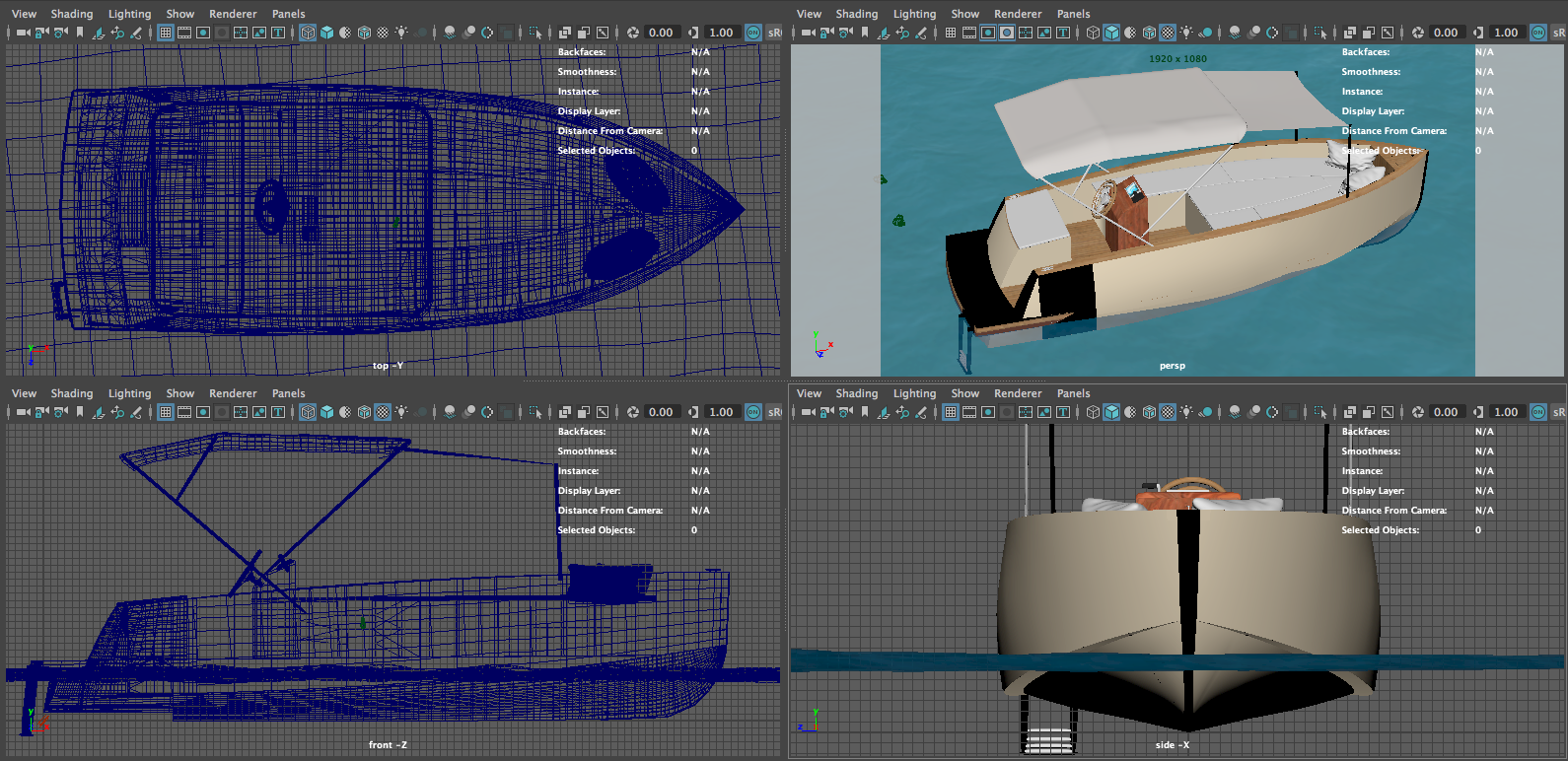Click smooth shade all cube in persp panel
This screenshot has width=1568, height=761.
[1111, 33]
